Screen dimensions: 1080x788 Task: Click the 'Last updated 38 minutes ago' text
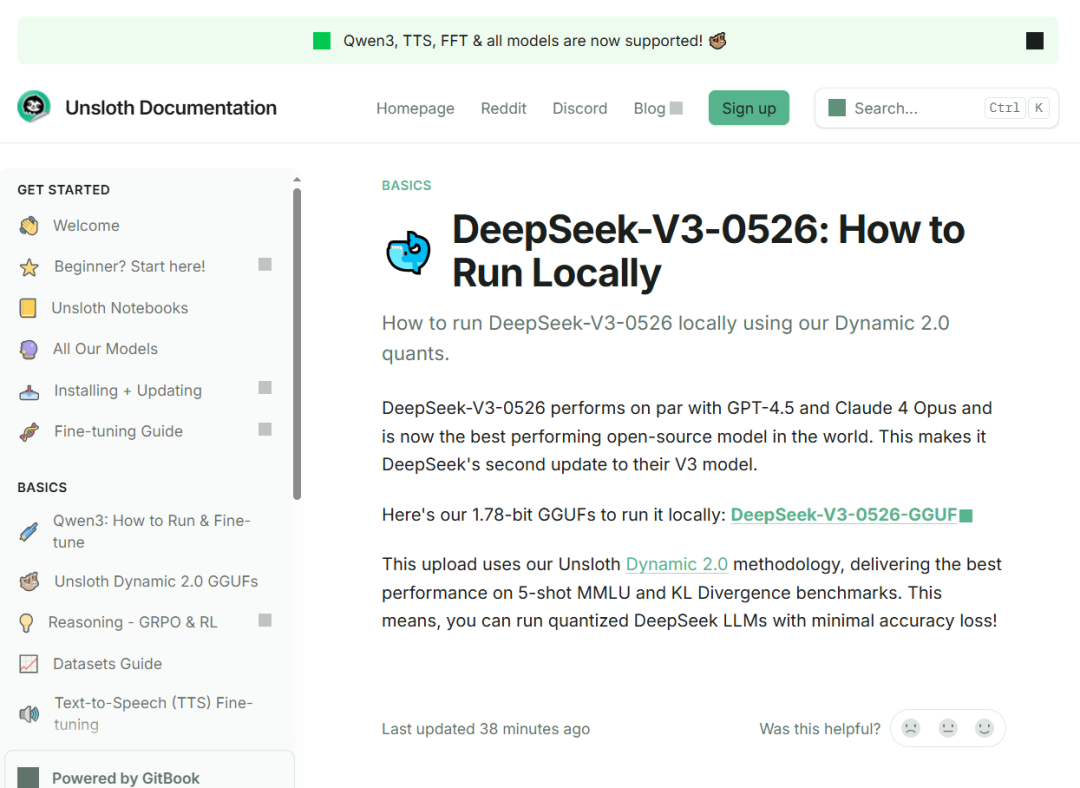(x=486, y=729)
